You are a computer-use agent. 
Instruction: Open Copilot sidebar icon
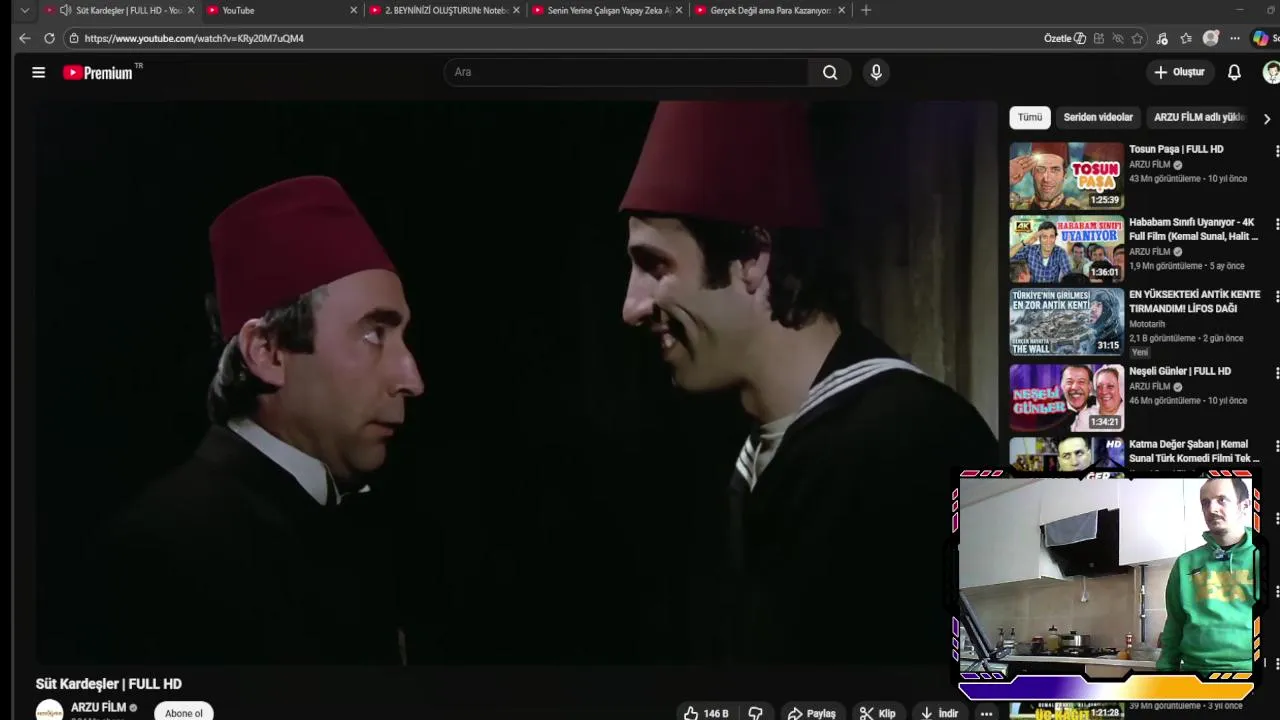pyautogui.click(x=1261, y=38)
